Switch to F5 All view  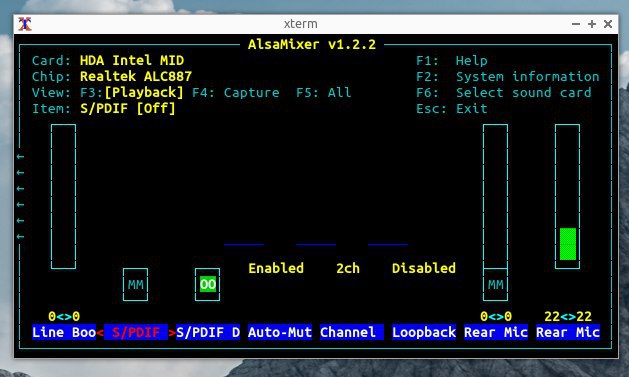323,93
